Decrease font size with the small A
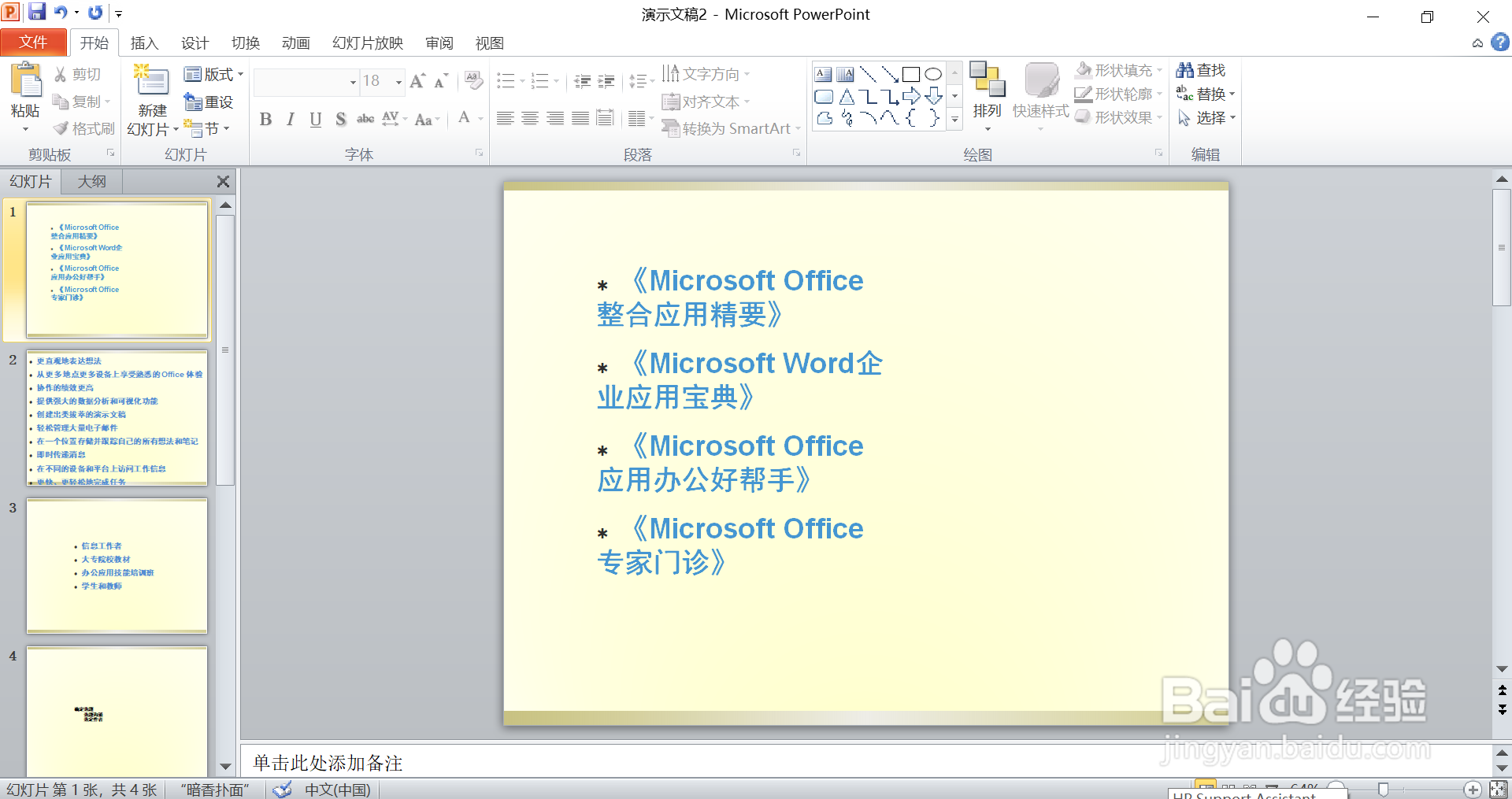 [x=441, y=80]
